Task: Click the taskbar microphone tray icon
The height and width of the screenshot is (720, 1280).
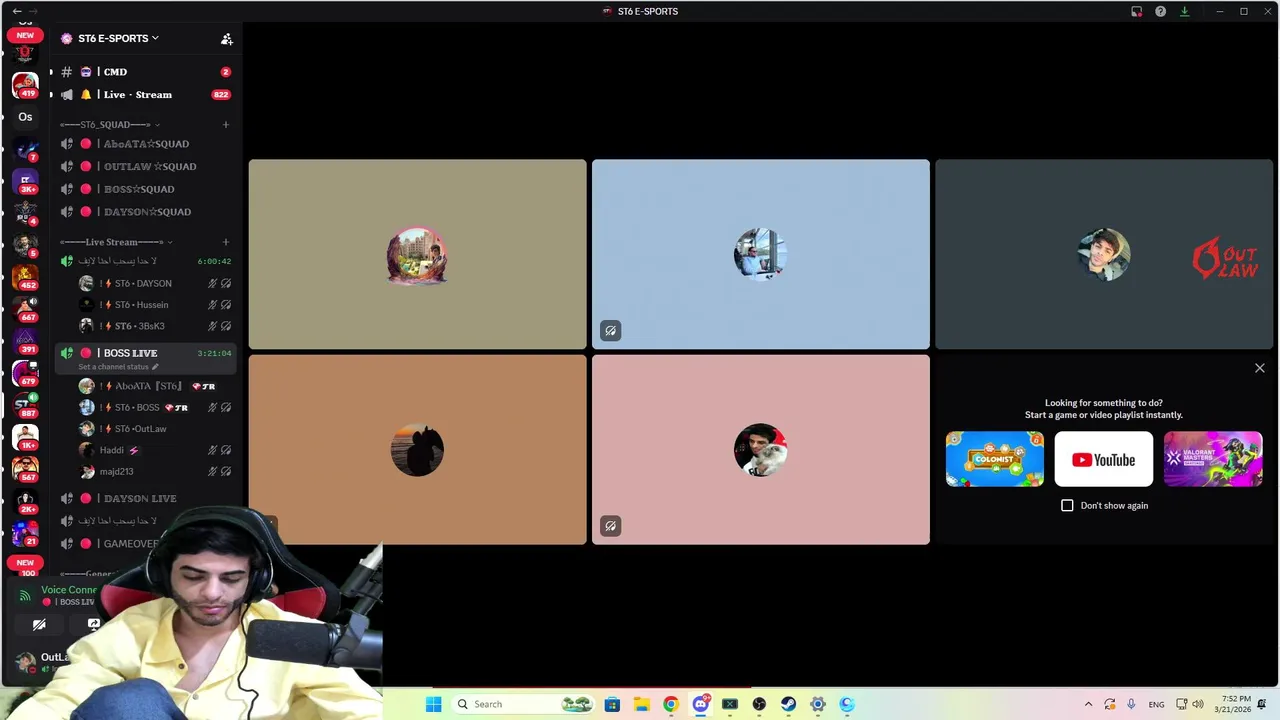Action: (x=1131, y=704)
